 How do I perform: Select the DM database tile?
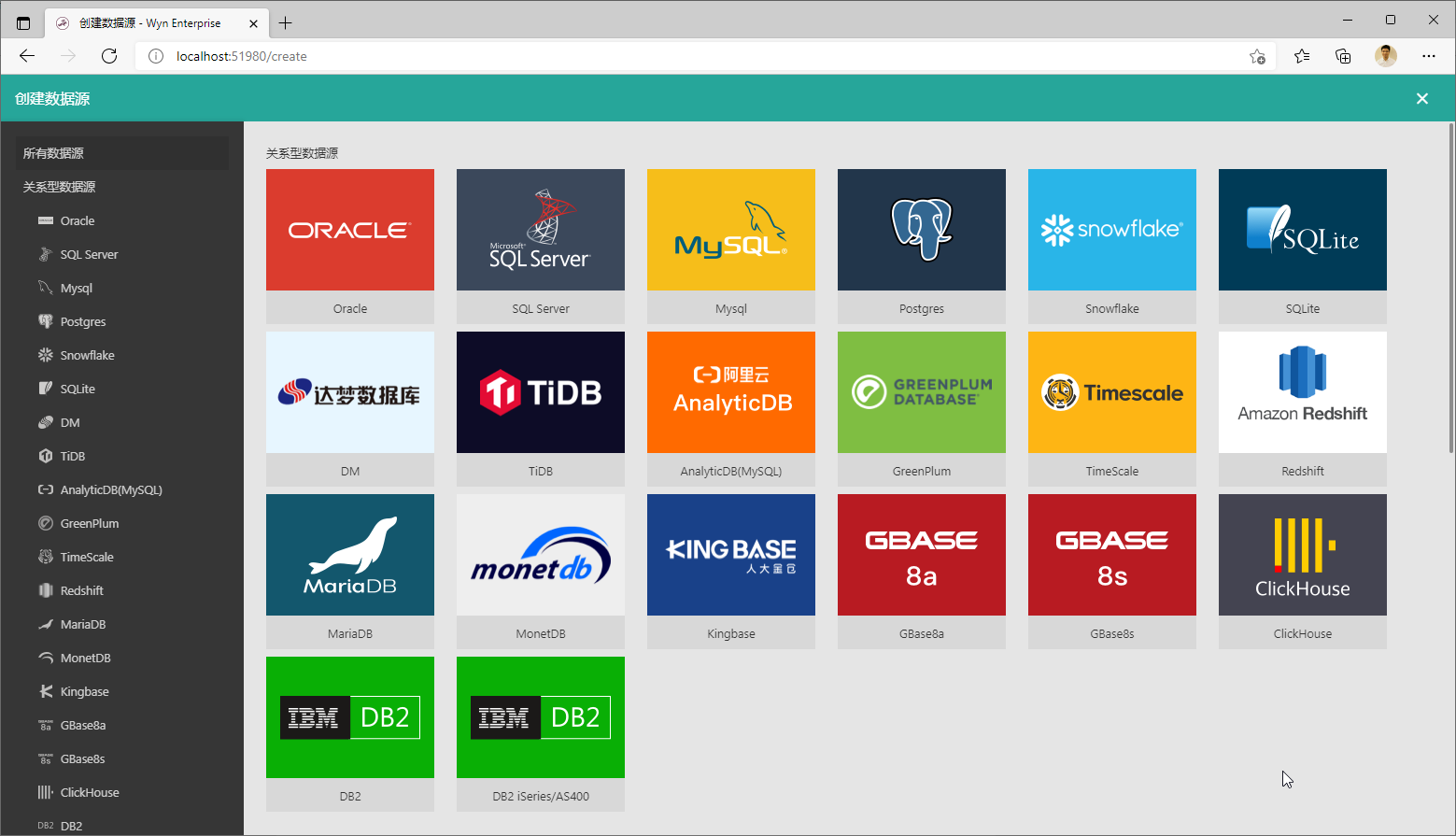[x=350, y=408]
